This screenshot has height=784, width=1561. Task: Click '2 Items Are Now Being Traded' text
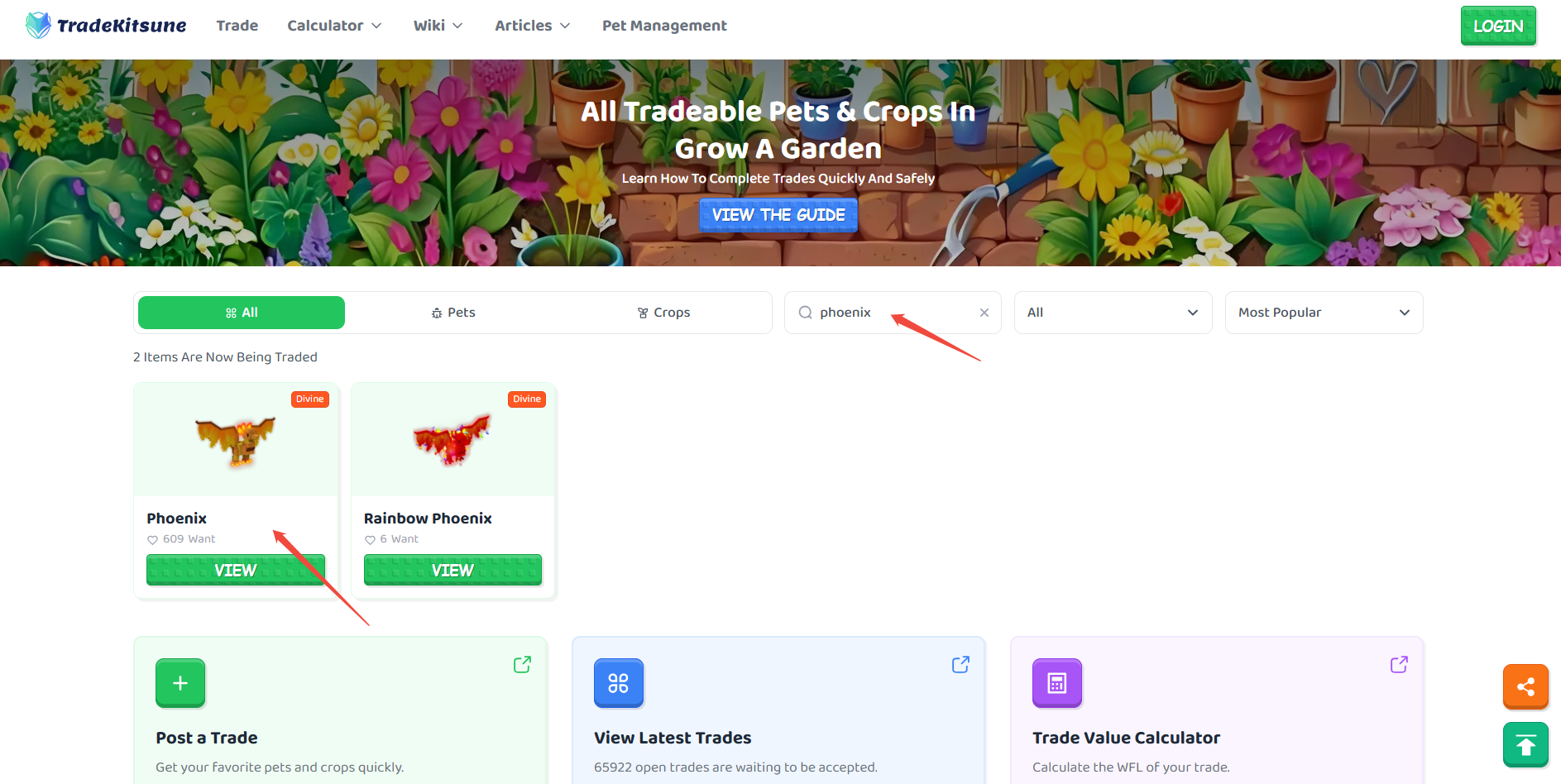pyautogui.click(x=225, y=357)
